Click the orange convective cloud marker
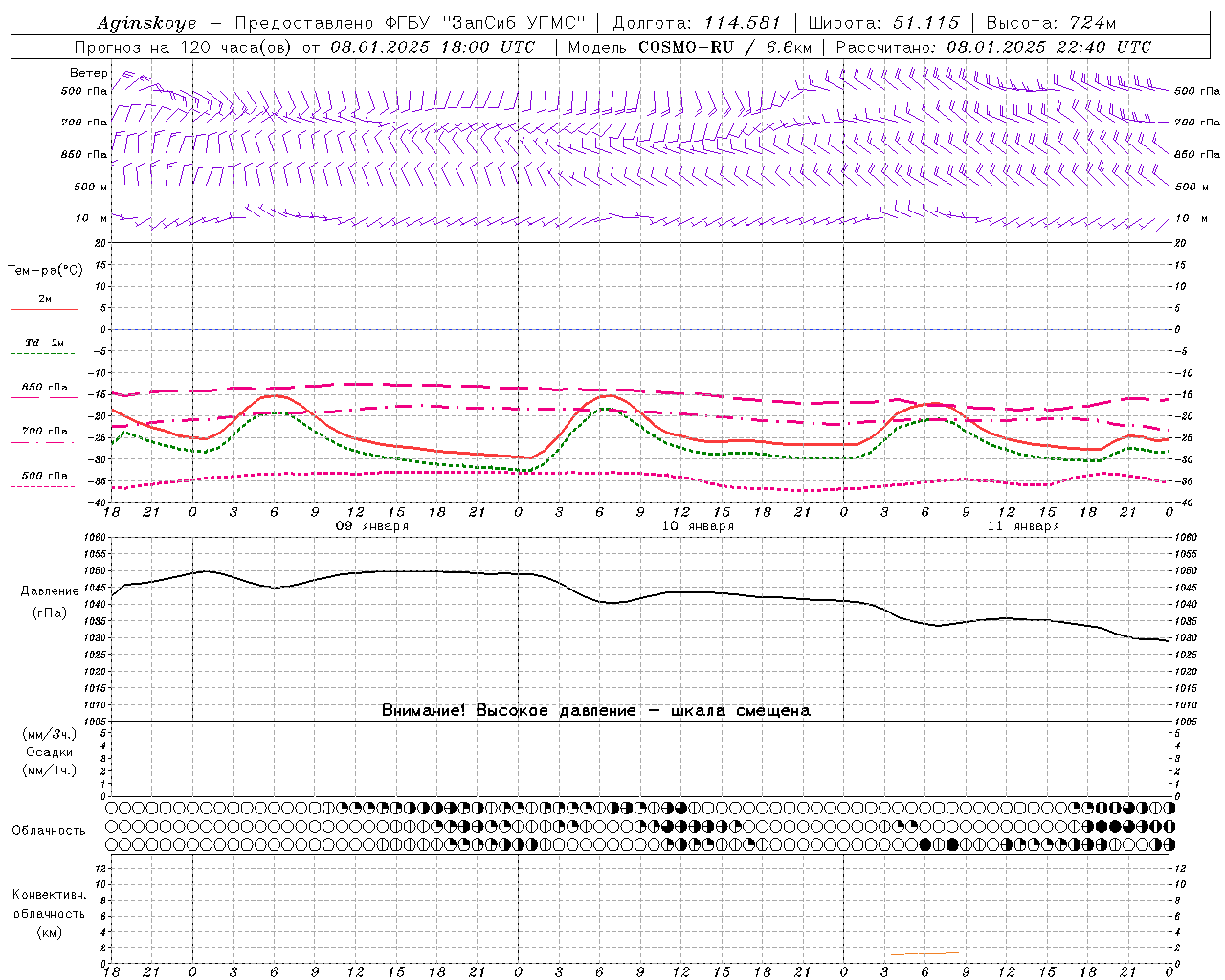 pos(924,953)
